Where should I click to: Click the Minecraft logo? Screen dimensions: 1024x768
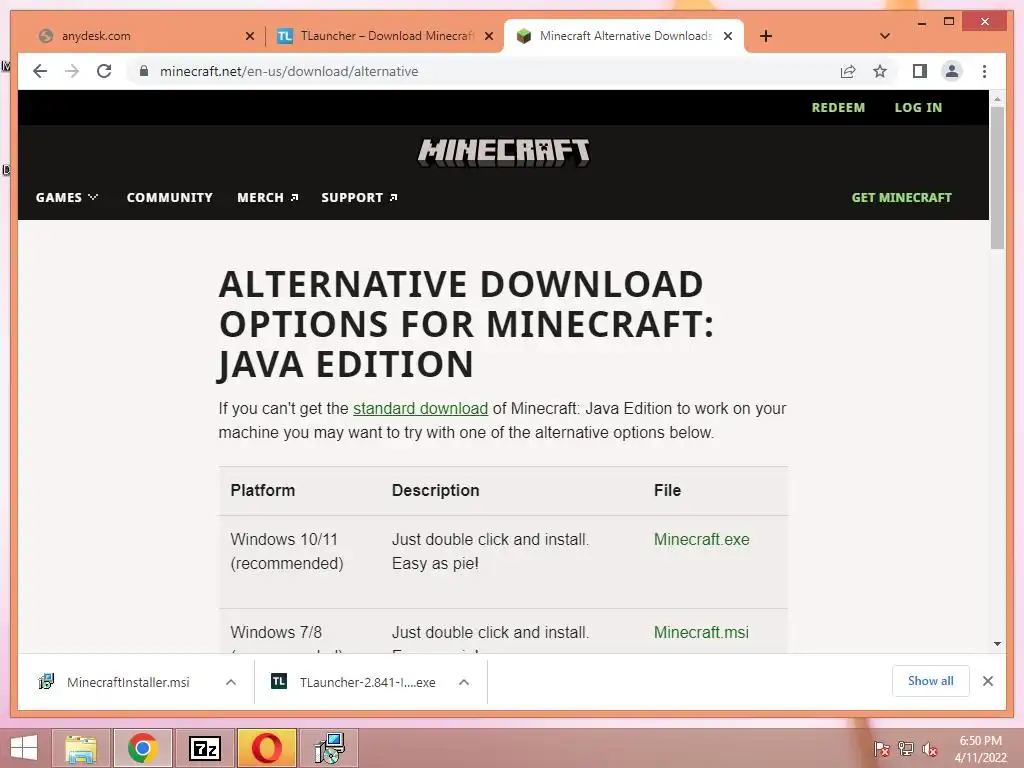pyautogui.click(x=504, y=153)
